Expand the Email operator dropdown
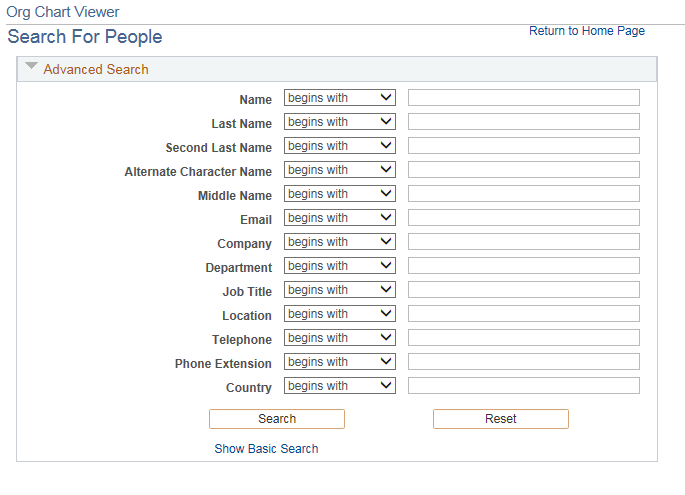Viewport: 685px width, 495px height. click(340, 218)
